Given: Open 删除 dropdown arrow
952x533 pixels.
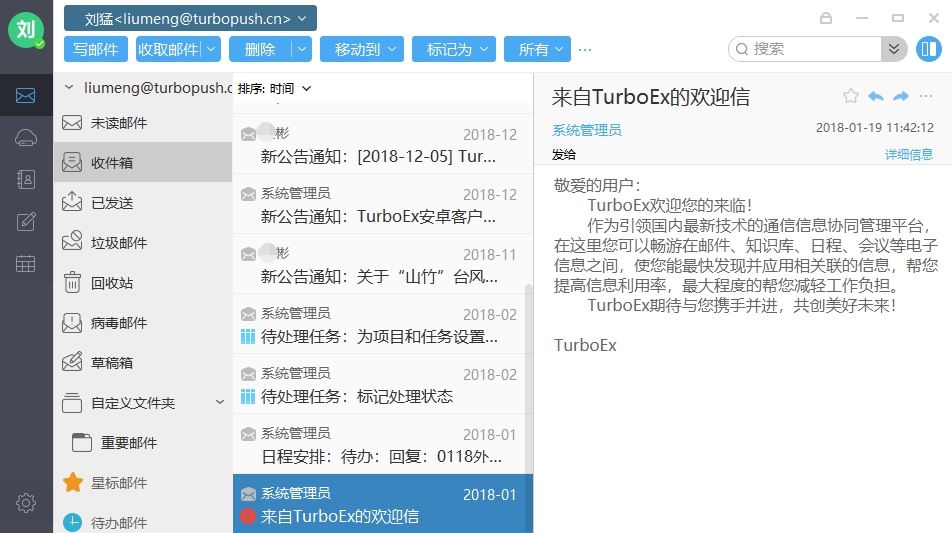Looking at the screenshot, I should tap(302, 49).
